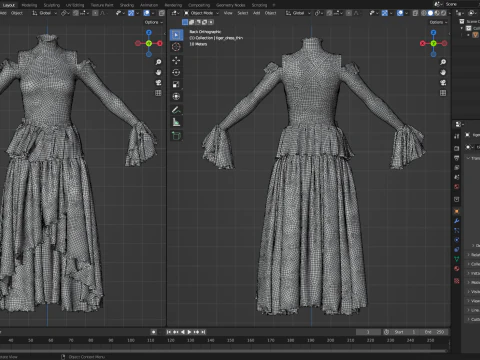Select the 3D Cursor tool
Image resolution: width=480 pixels, height=360 pixels.
[176, 47]
